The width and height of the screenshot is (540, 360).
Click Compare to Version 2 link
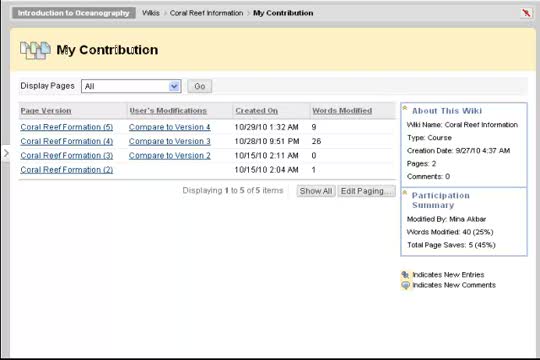point(170,156)
